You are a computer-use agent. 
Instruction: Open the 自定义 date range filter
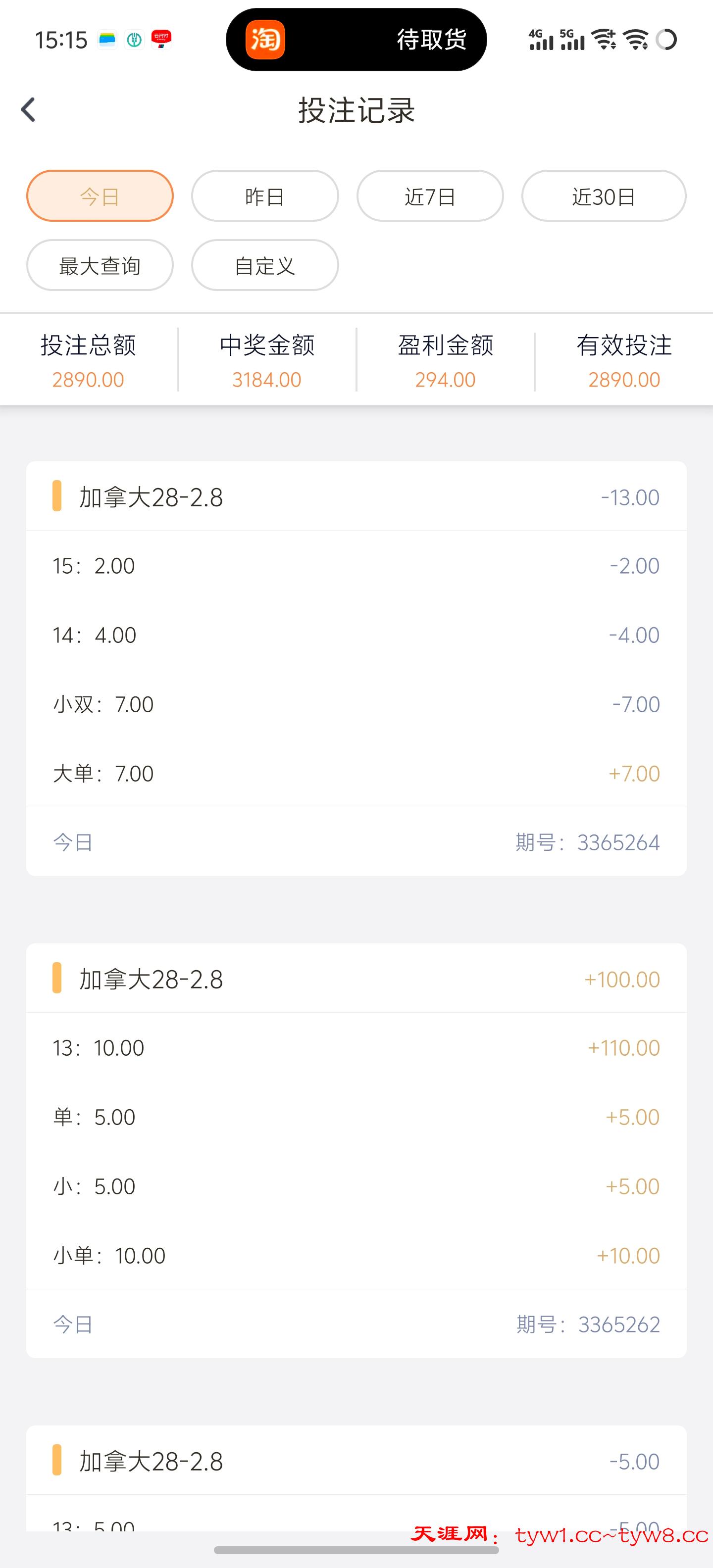265,265
